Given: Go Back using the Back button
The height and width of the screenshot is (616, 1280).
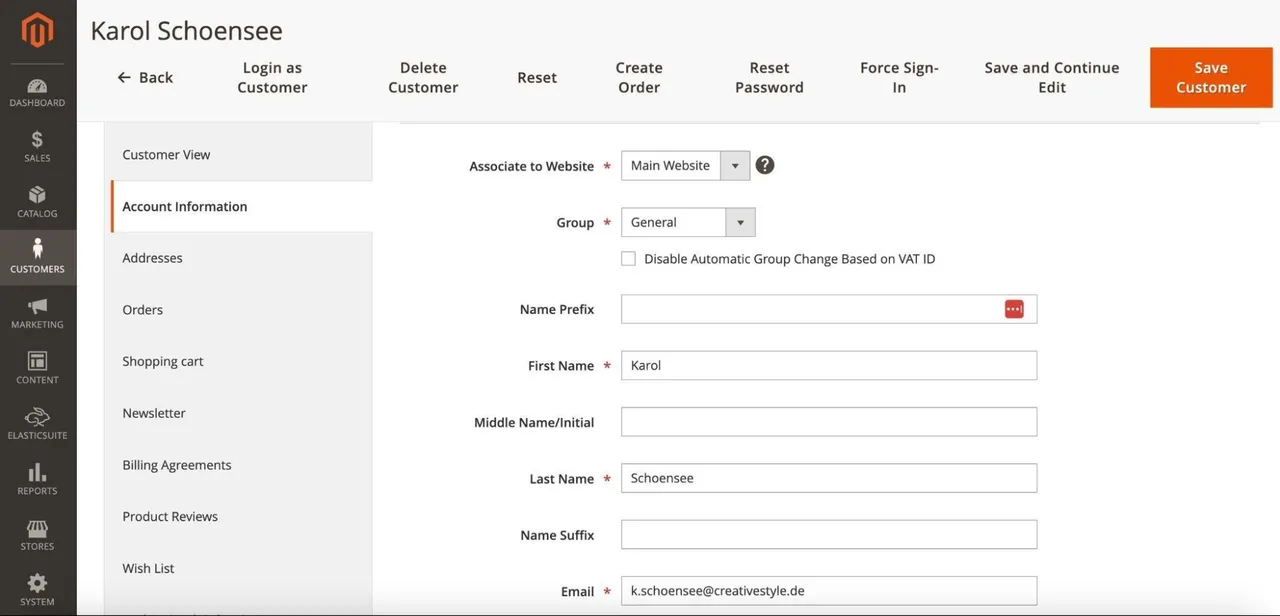Looking at the screenshot, I should tap(145, 77).
